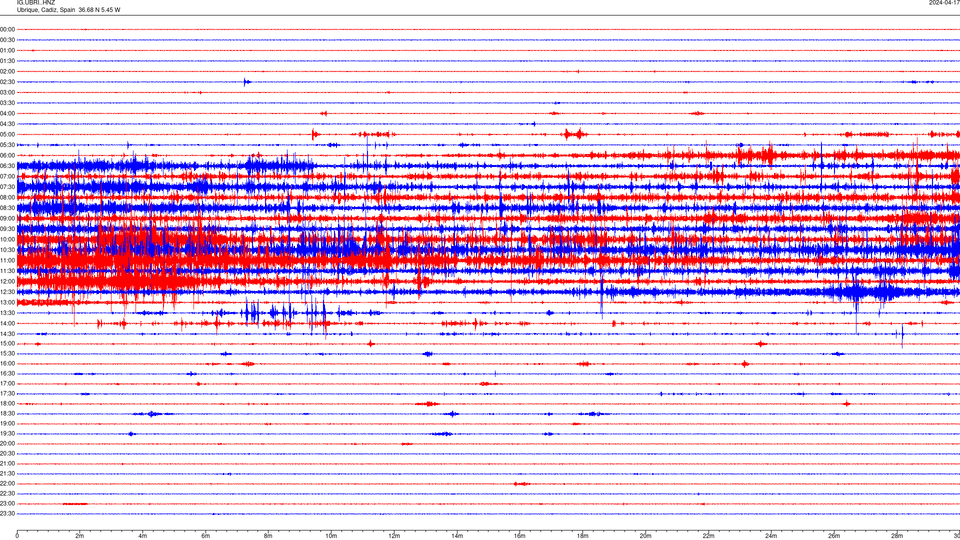Pick the '08:30' trace label
960x540 pixels.
(7, 208)
